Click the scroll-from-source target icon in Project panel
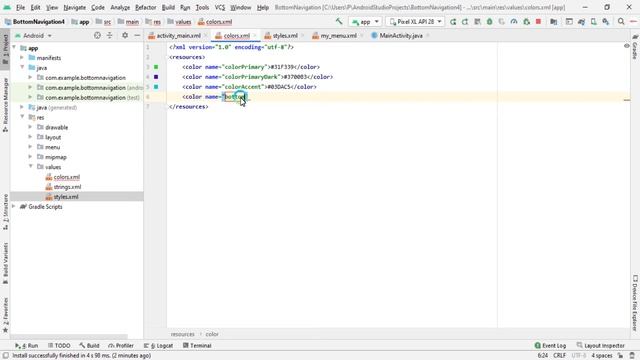 click(x=97, y=36)
